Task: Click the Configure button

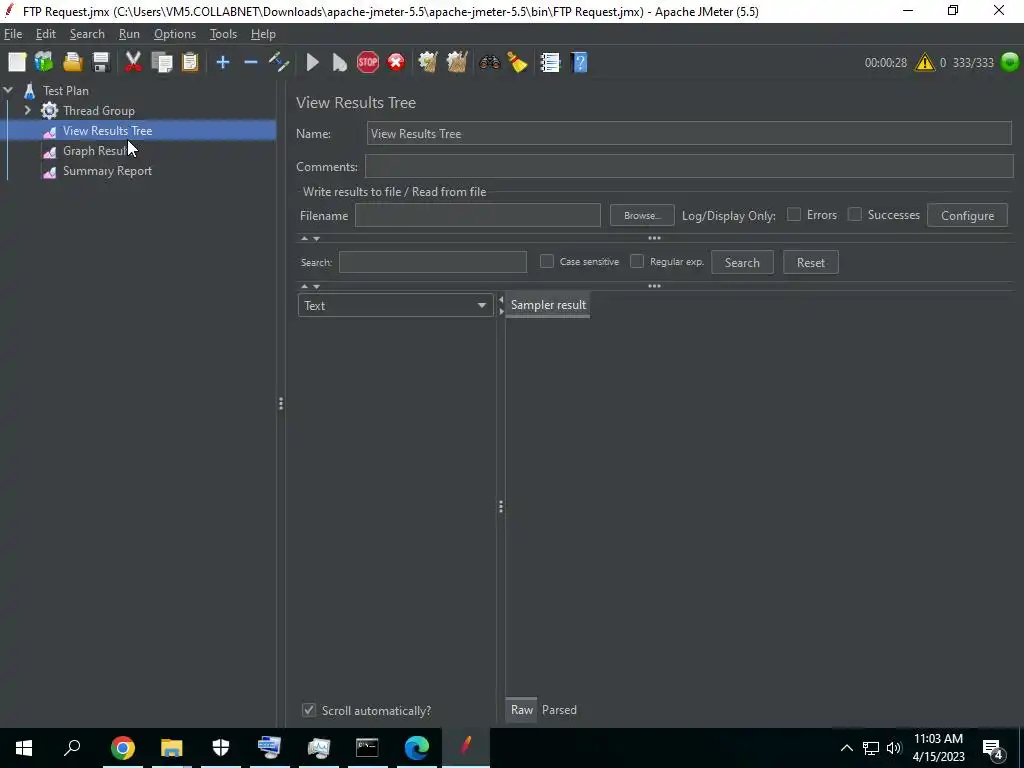Action: coord(967,216)
